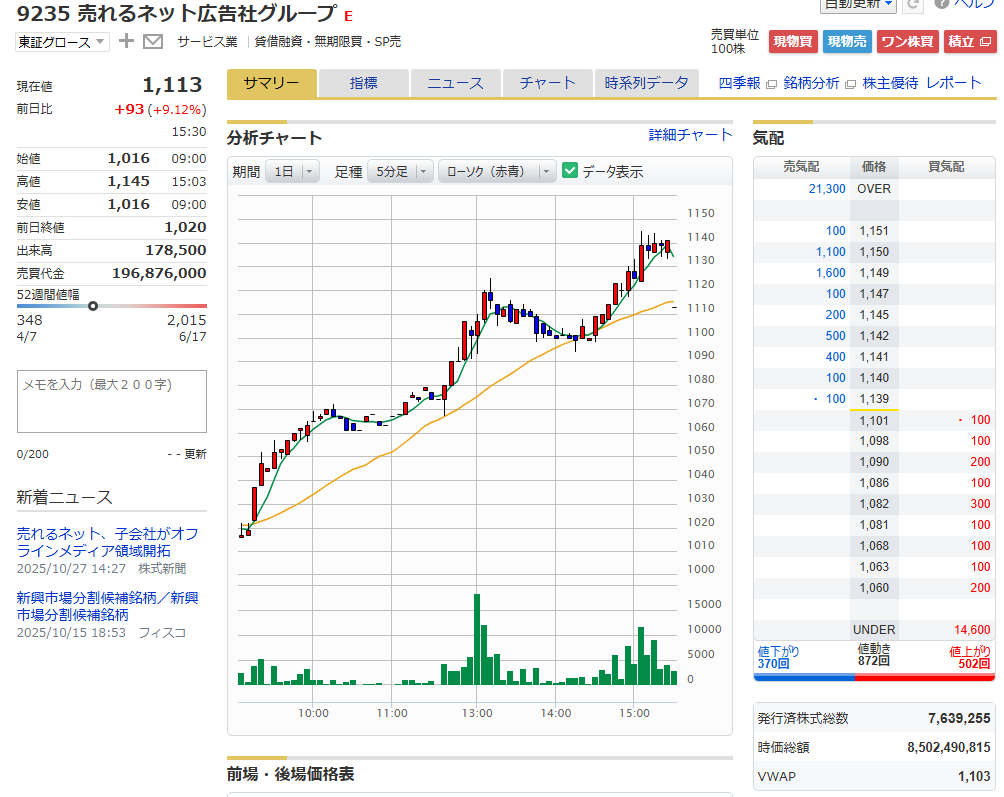Image resolution: width=1004 pixels, height=797 pixels.
Task: Click sell quote price 1,151
Action: pyautogui.click(x=874, y=231)
